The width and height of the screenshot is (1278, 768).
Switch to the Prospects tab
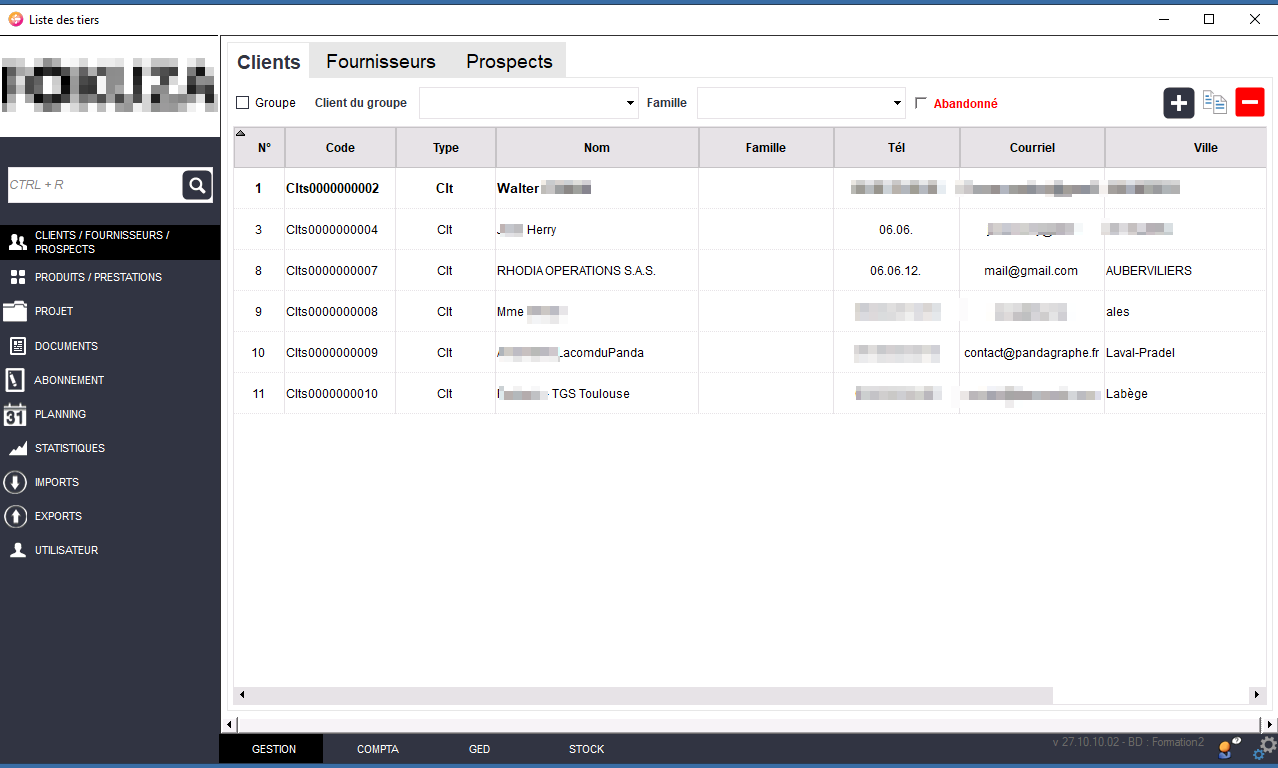pos(509,61)
